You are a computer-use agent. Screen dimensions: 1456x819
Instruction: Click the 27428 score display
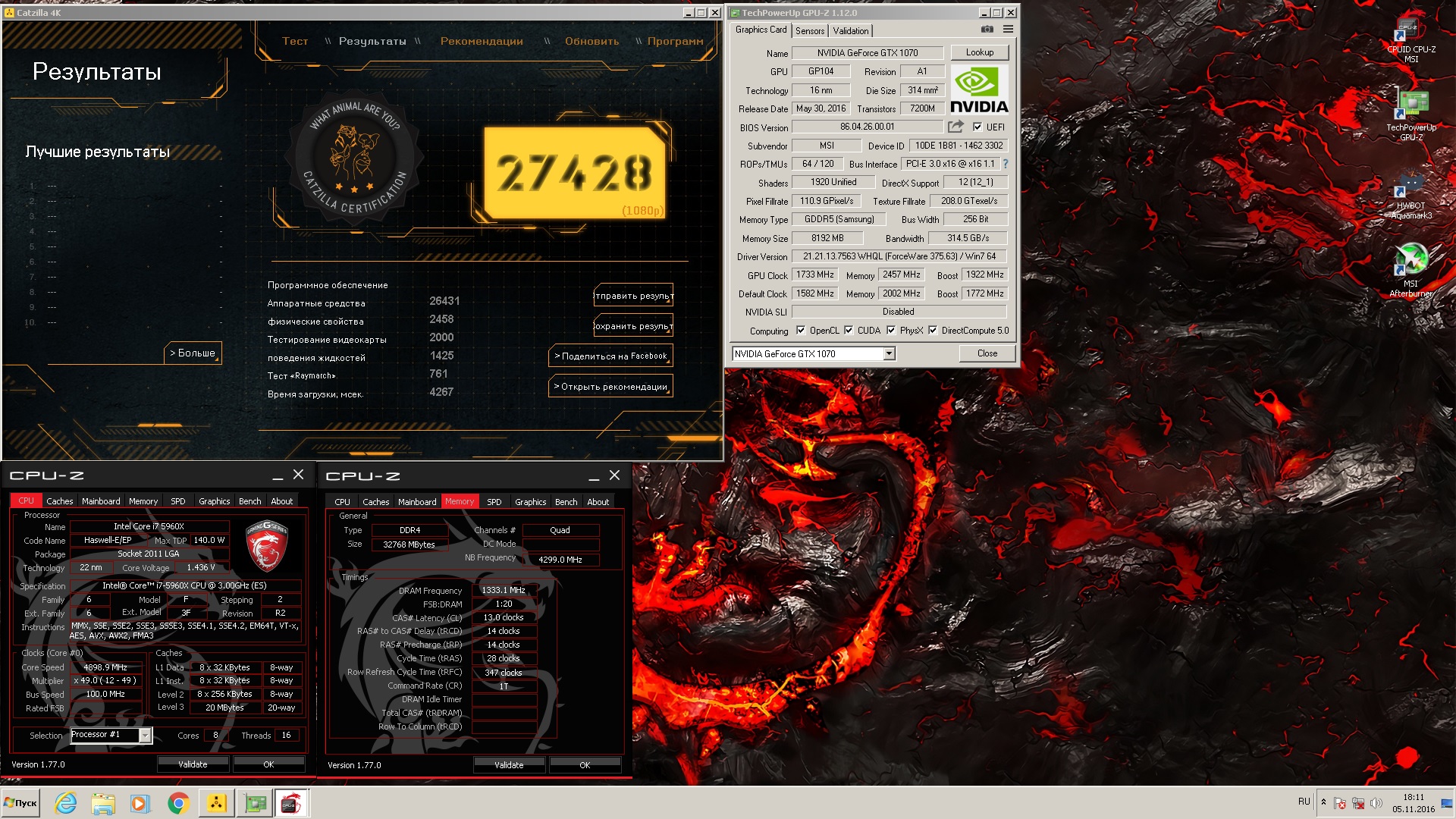[x=574, y=173]
